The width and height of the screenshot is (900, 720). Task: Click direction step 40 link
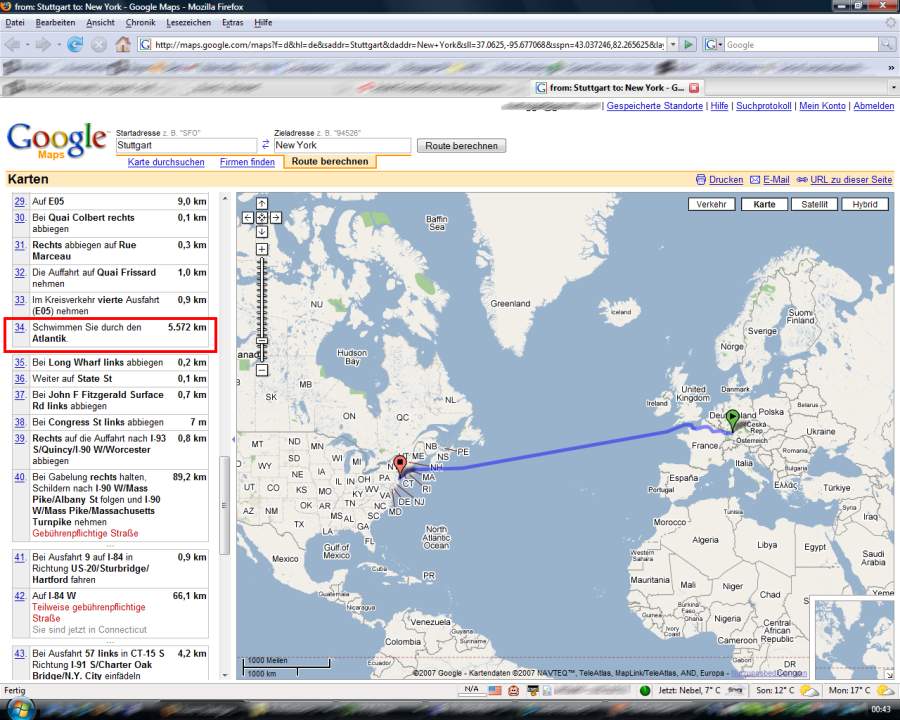pos(20,477)
